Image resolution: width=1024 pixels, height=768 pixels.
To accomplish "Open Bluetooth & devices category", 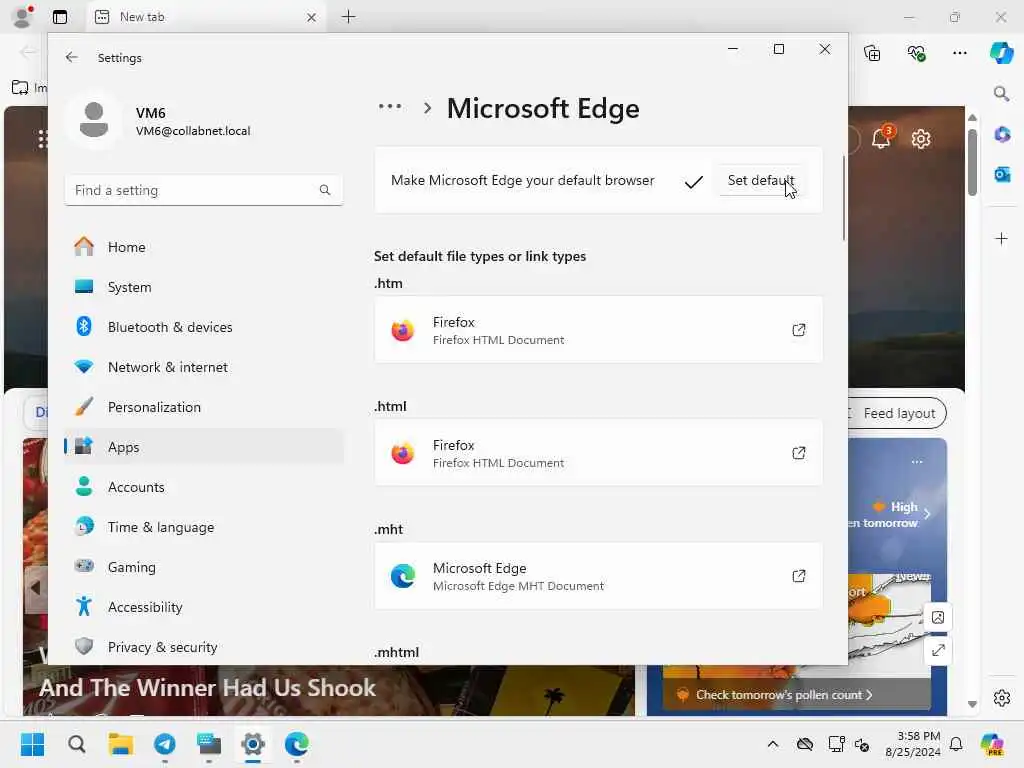I will click(x=204, y=327).
